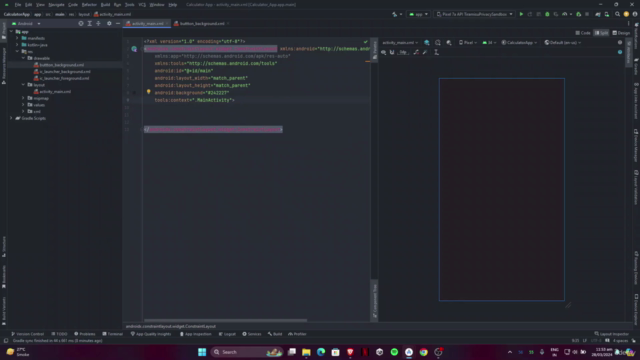Image resolution: width=640 pixels, height=360 pixels.
Task: Collapse the layout folder
Action: (23, 85)
